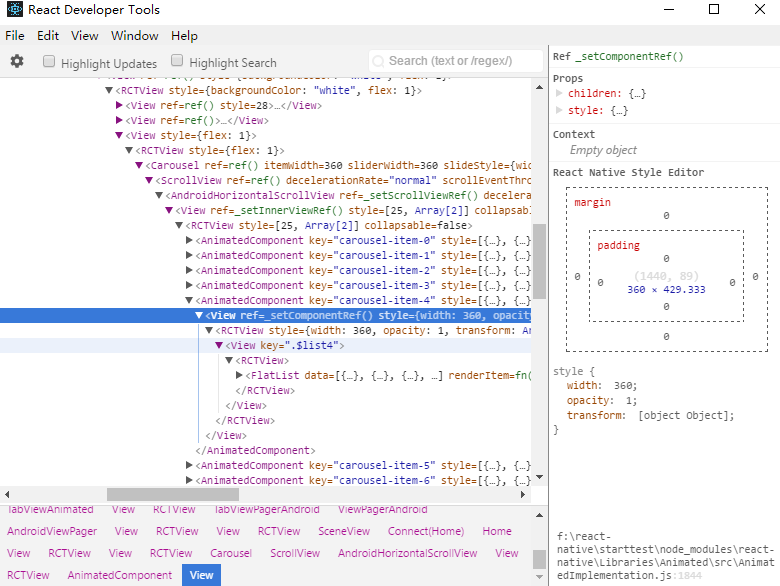Select the AnimatedComponent breadcrumb item
The height and width of the screenshot is (586, 780).
(119, 575)
